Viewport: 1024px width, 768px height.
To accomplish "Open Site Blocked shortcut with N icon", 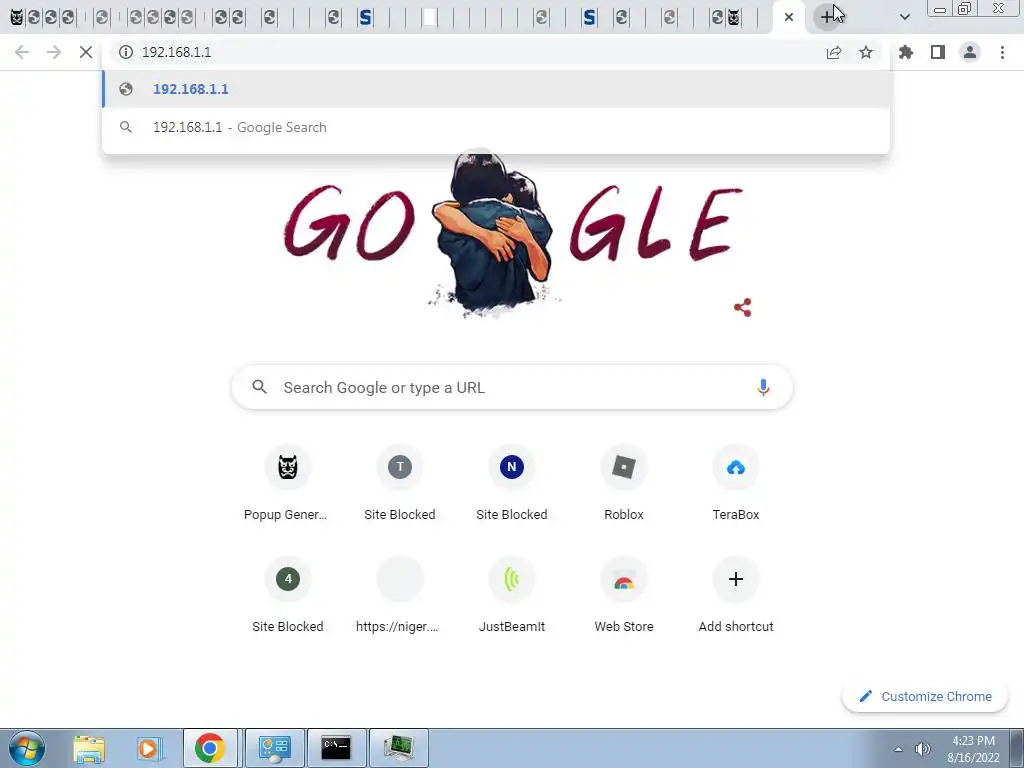I will 512,485.
